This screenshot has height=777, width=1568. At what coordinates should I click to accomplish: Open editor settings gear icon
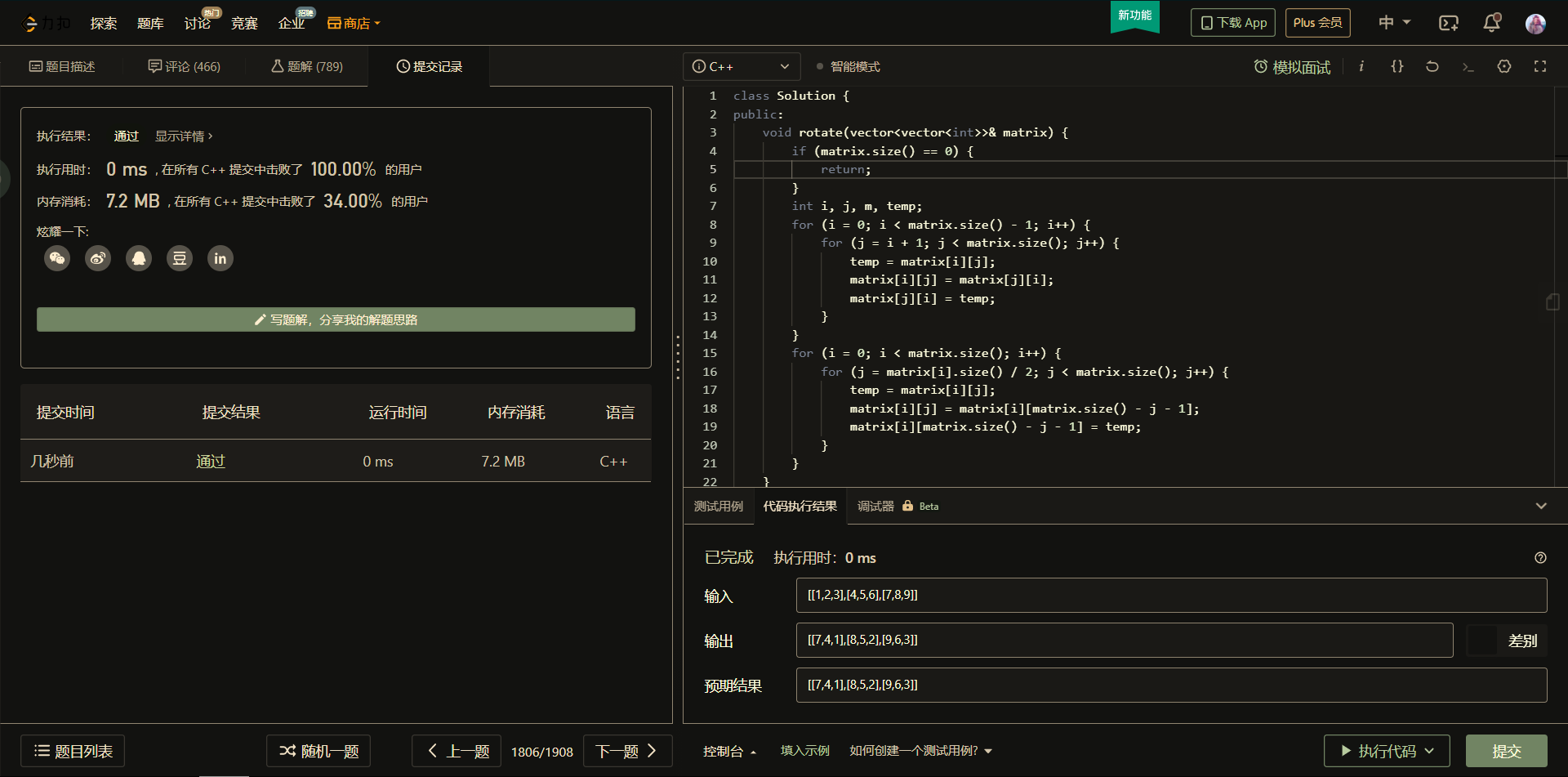pyautogui.click(x=1504, y=66)
